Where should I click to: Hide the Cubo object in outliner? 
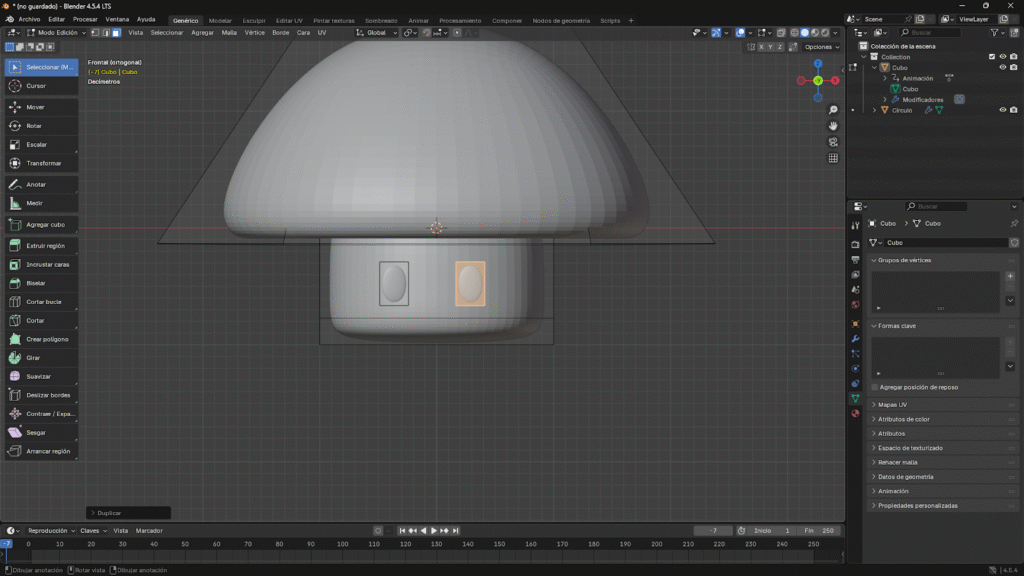pyautogui.click(x=1002, y=68)
